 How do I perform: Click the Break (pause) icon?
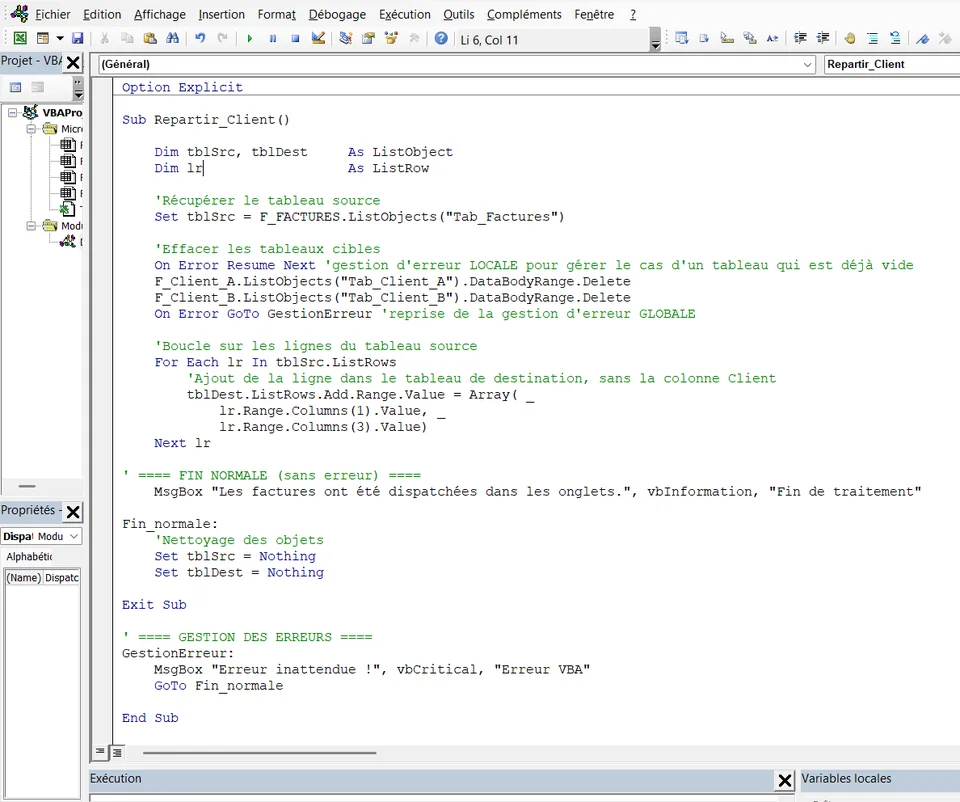click(x=272, y=38)
